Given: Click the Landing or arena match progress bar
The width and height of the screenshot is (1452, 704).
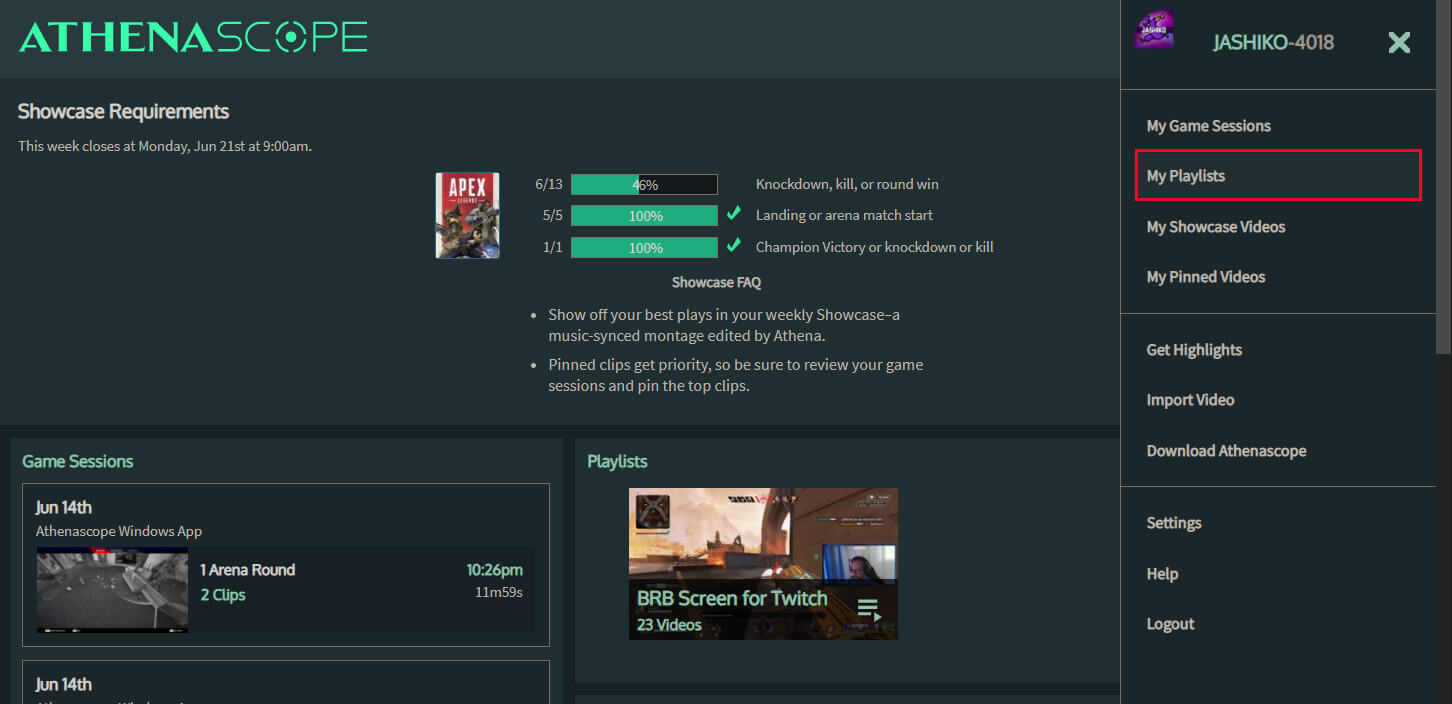Looking at the screenshot, I should click(644, 216).
